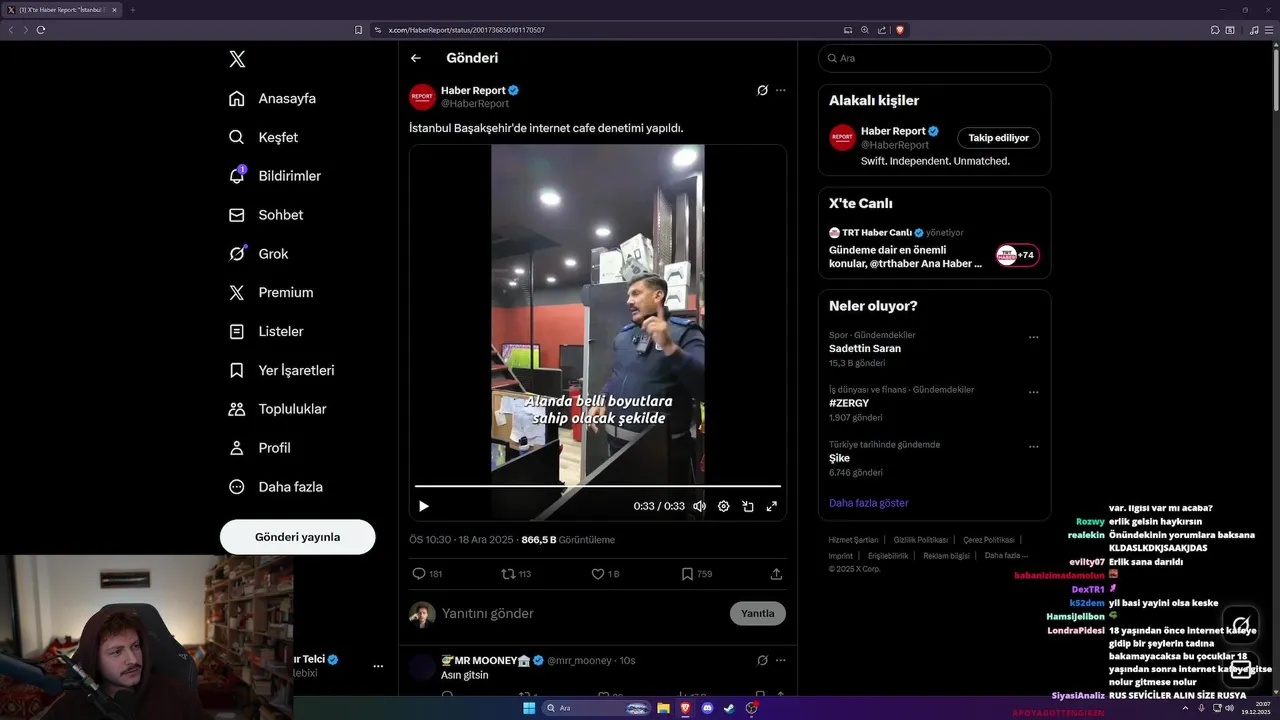
Task: Open the video settings gear
Action: (x=723, y=506)
